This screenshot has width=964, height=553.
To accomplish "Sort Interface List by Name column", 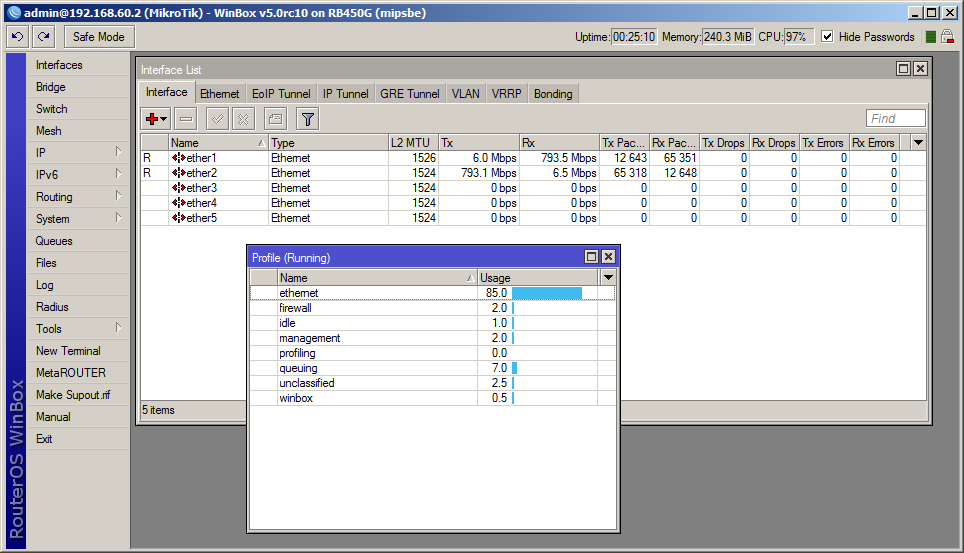I will (x=218, y=143).
